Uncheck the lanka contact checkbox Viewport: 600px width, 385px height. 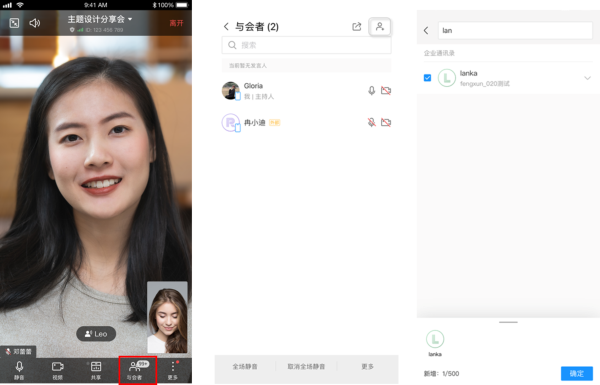coord(427,78)
